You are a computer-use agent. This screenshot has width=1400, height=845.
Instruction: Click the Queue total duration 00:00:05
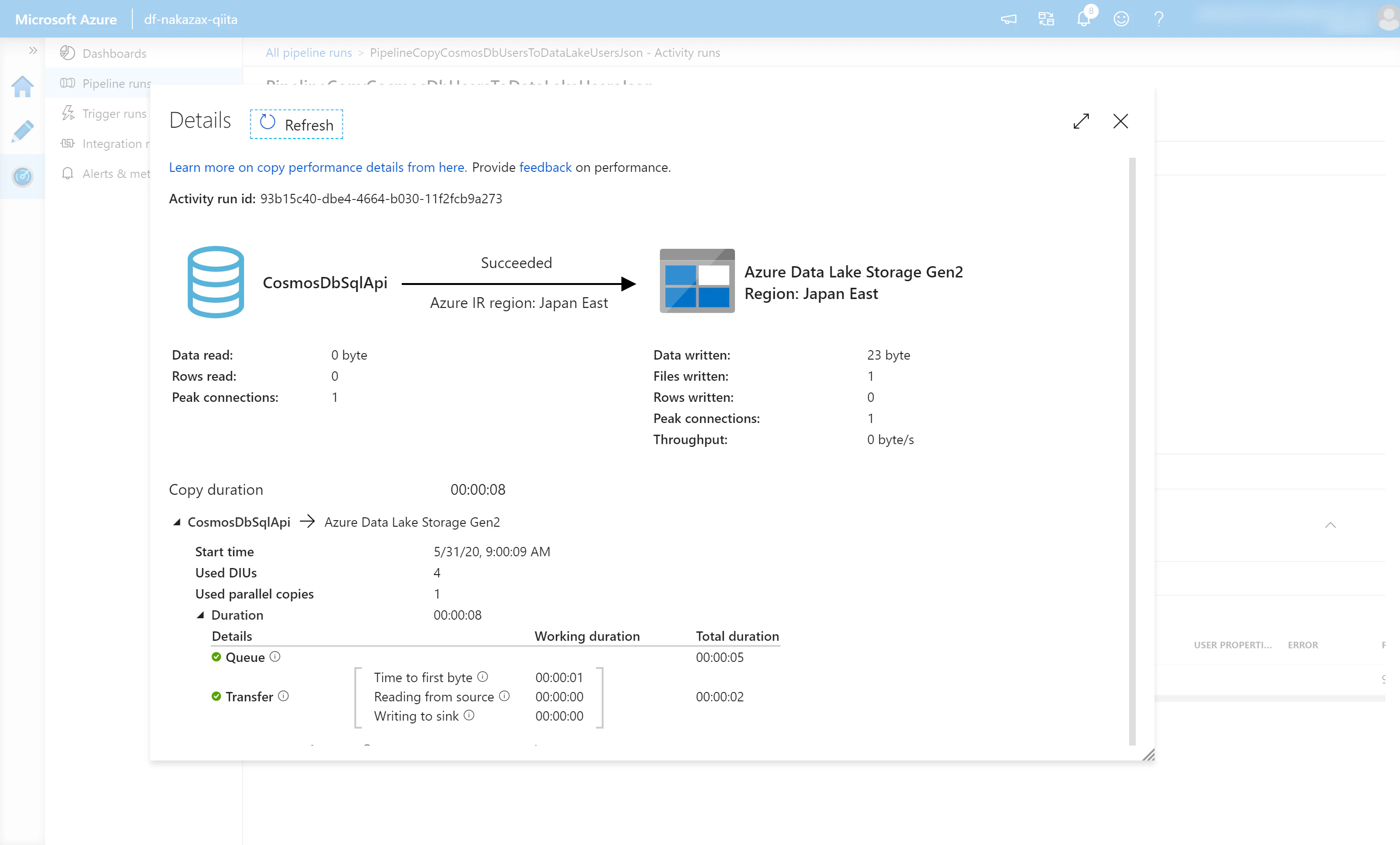720,657
